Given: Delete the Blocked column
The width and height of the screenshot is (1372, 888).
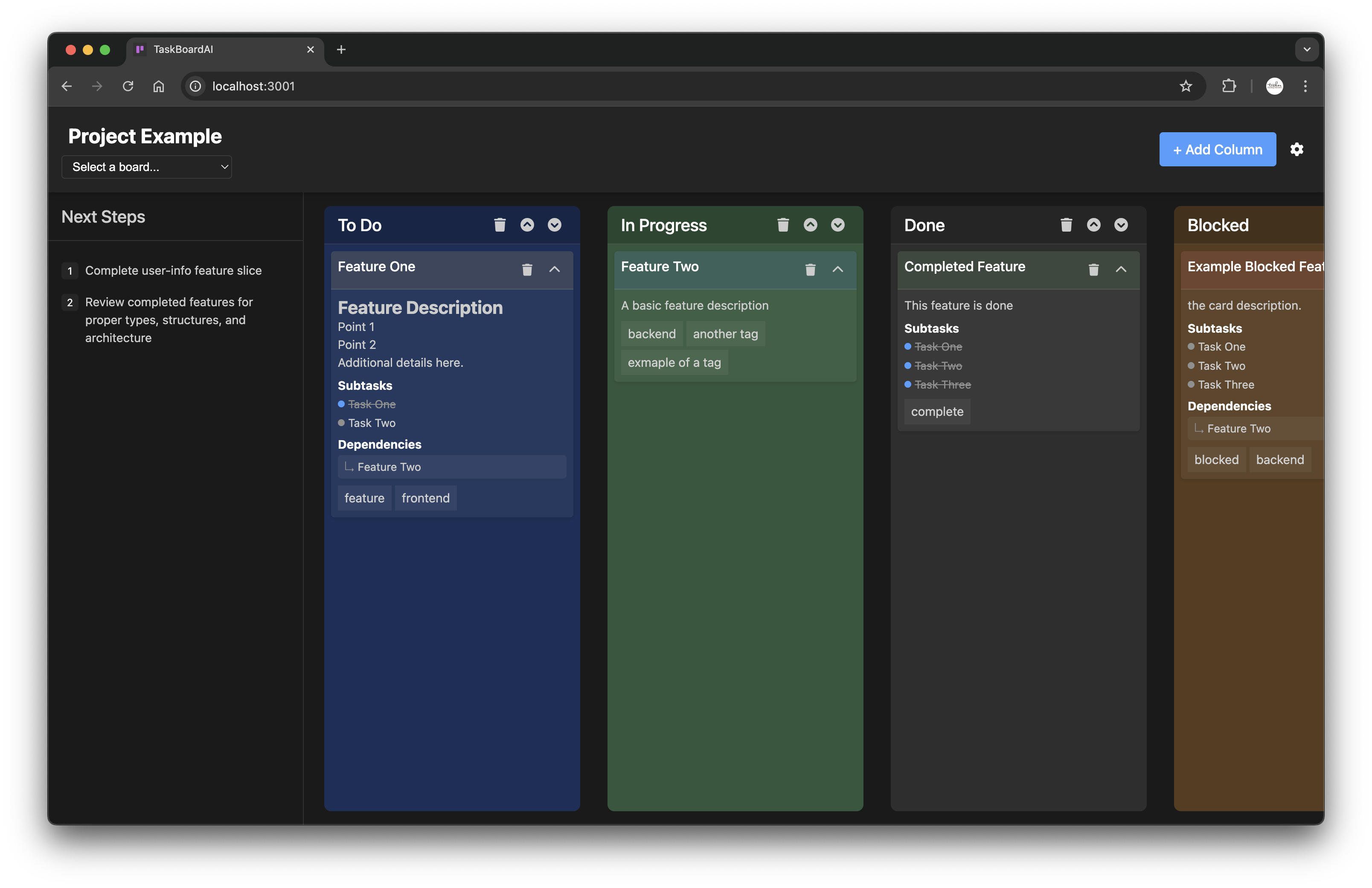Looking at the screenshot, I should (1349, 225).
